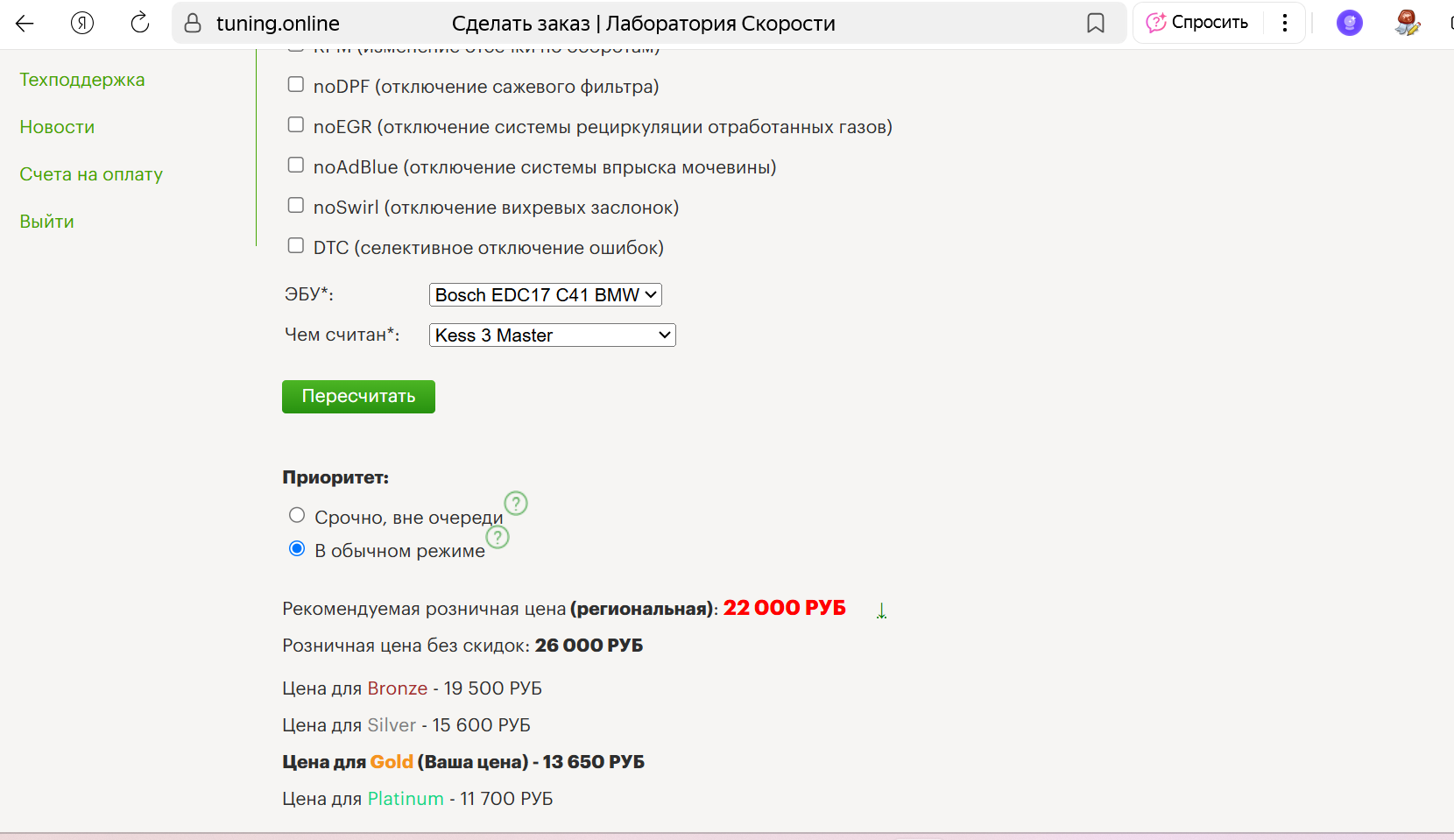Open Техподдержка in the sidebar menu
The height and width of the screenshot is (840, 1454).
[x=82, y=80]
